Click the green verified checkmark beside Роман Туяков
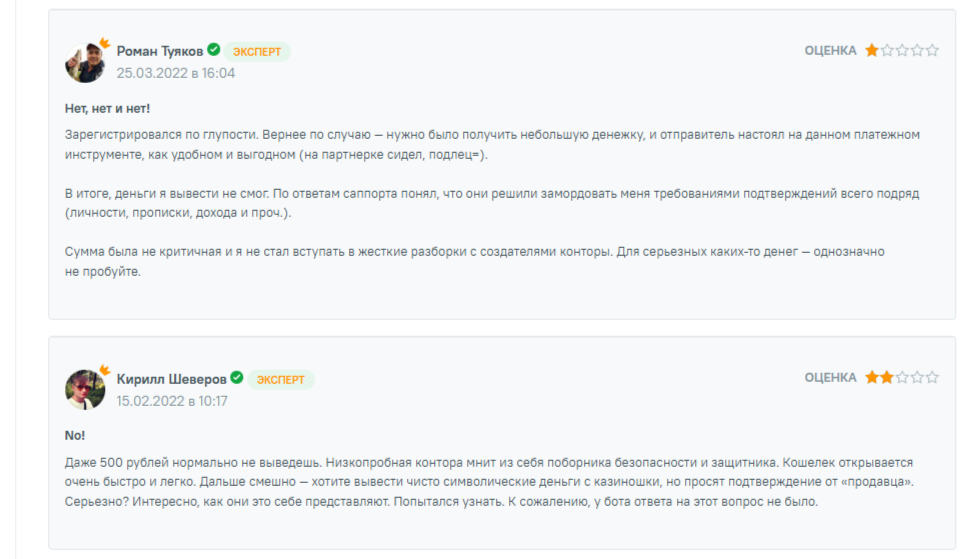Viewport: 962px width, 559px height. tap(214, 50)
